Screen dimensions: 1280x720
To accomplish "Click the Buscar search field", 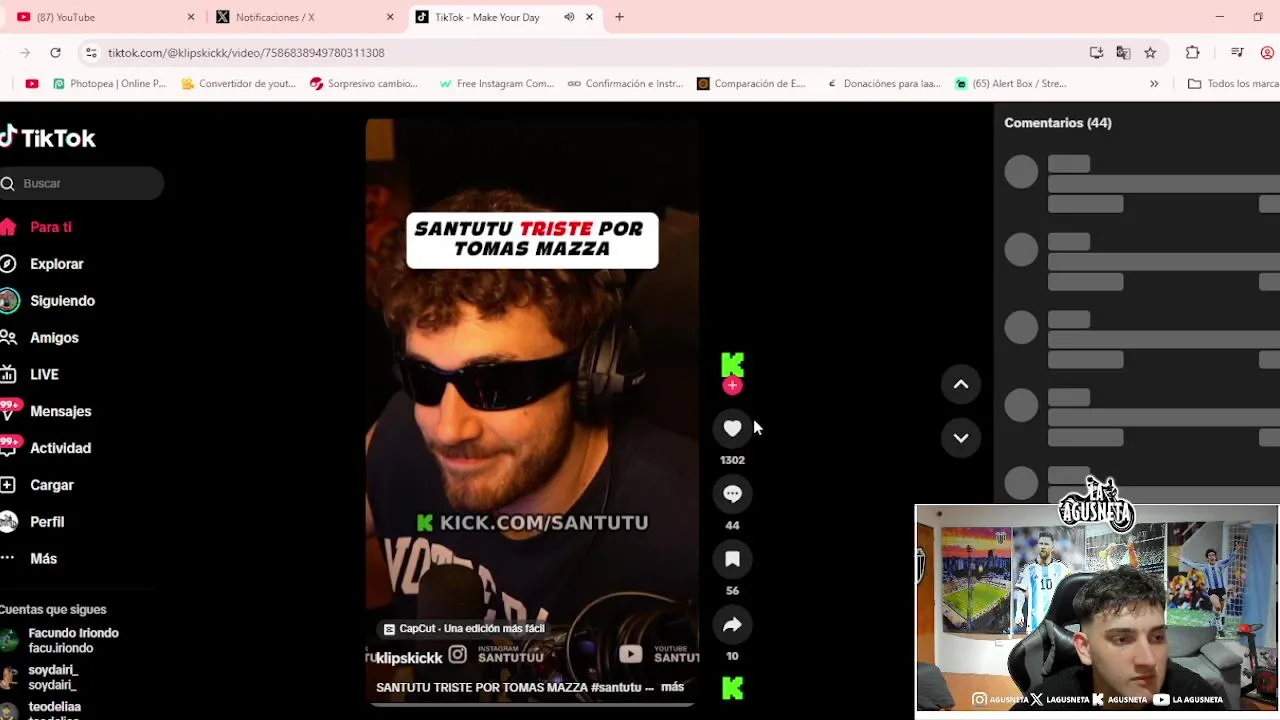I will [x=82, y=183].
